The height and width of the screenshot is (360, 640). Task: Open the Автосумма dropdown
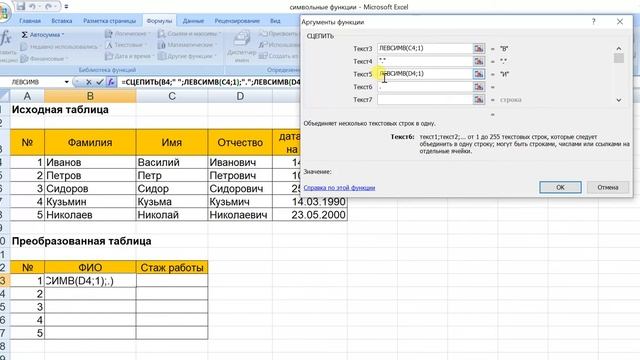tap(42, 35)
